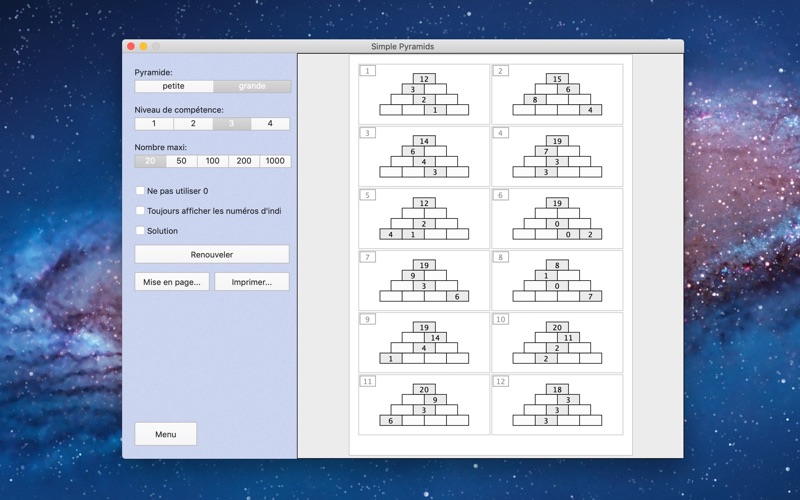This screenshot has width=800, height=500.
Task: Open 'Mise en page...' dialog
Action: pos(172,282)
